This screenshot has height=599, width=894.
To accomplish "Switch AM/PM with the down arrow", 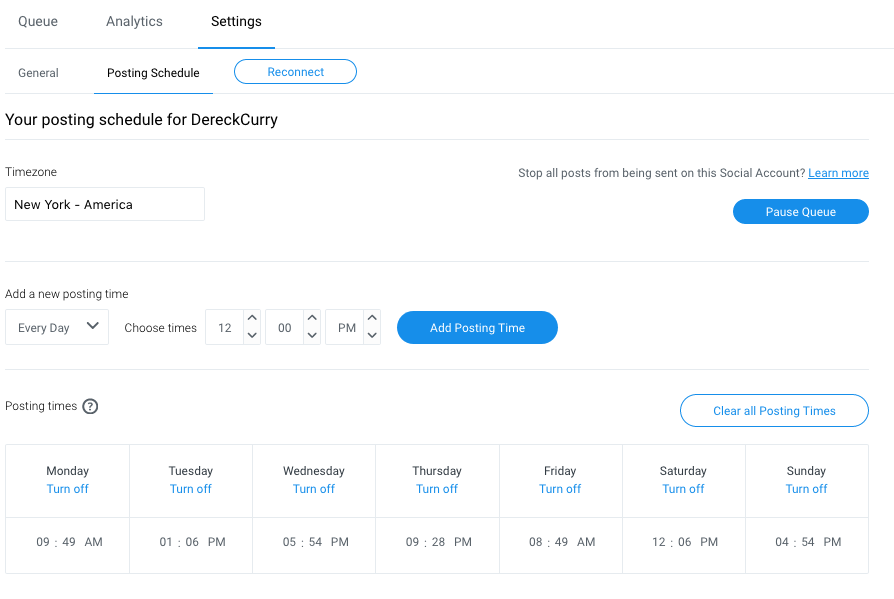I will (372, 336).
